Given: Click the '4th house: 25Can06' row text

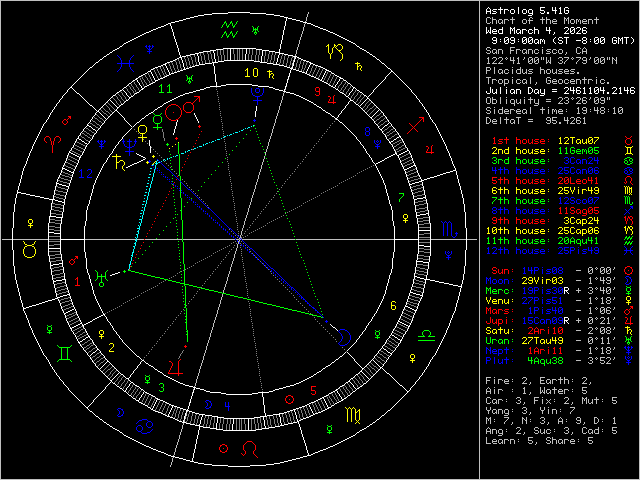Looking at the screenshot, I should pyautogui.click(x=545, y=171).
